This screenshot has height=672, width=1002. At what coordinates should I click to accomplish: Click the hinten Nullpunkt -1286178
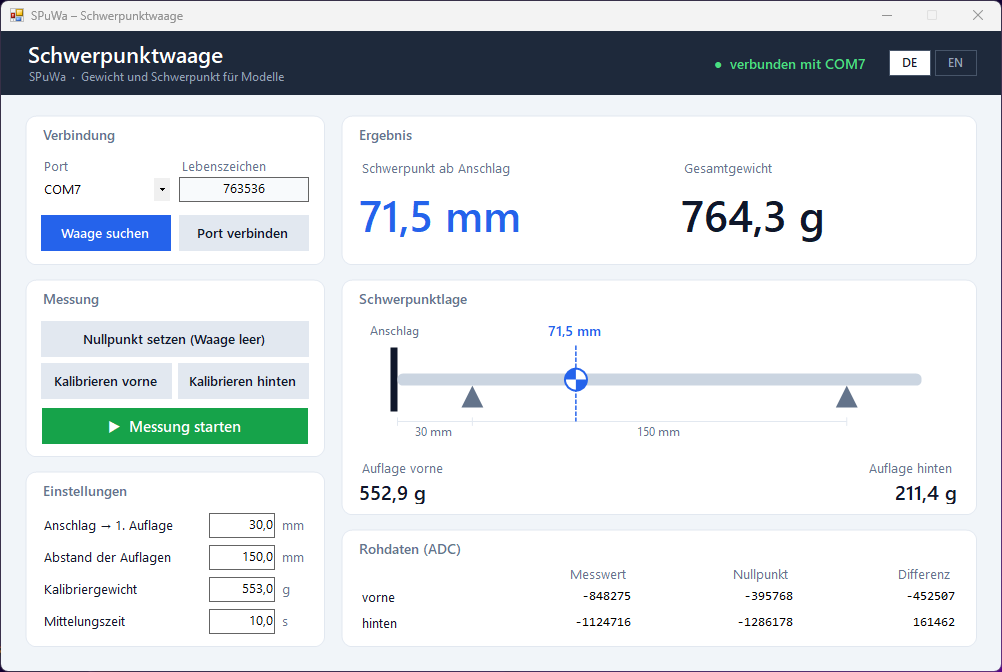point(765,622)
